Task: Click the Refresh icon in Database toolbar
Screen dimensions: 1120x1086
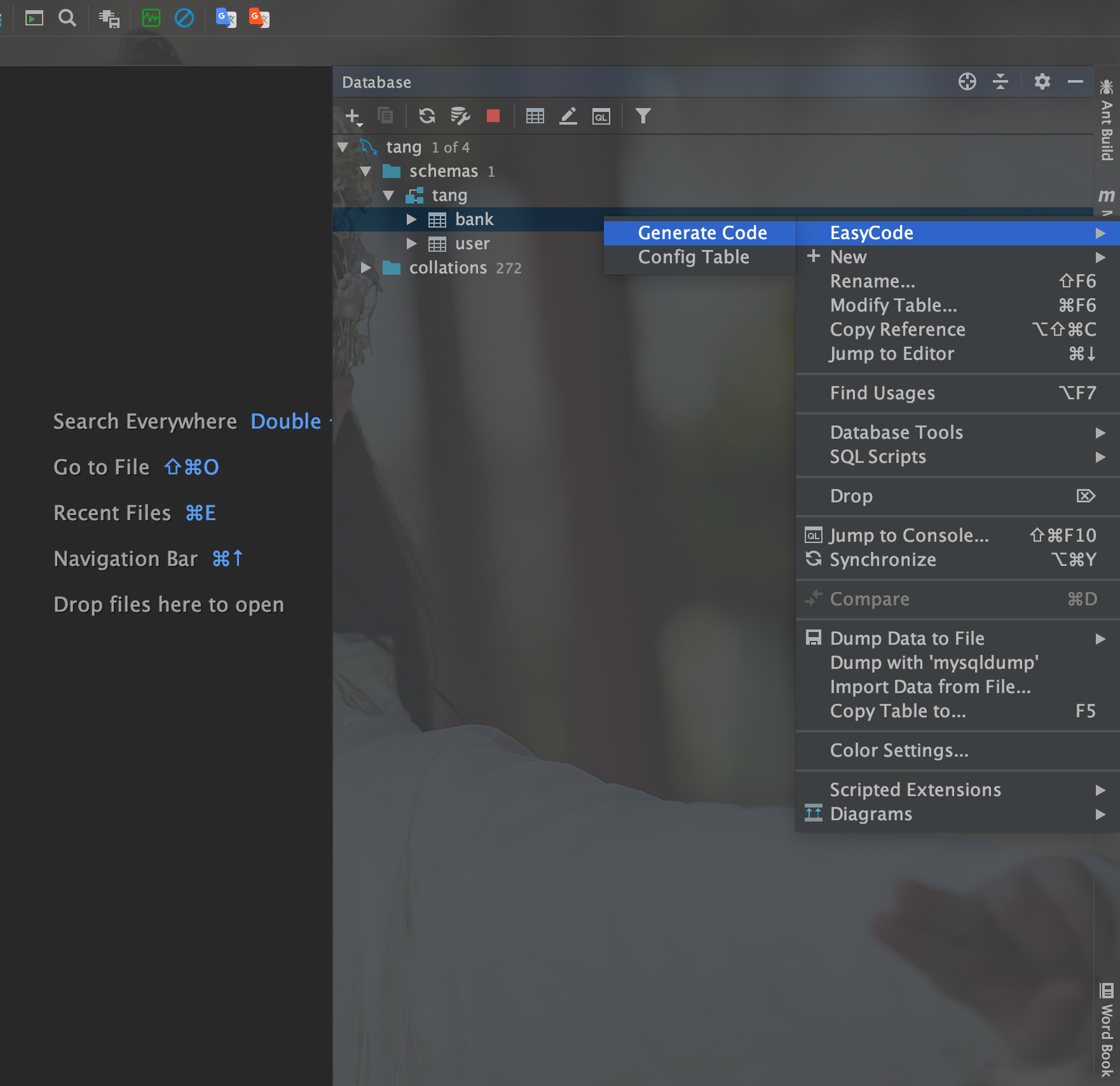Action: click(x=427, y=116)
